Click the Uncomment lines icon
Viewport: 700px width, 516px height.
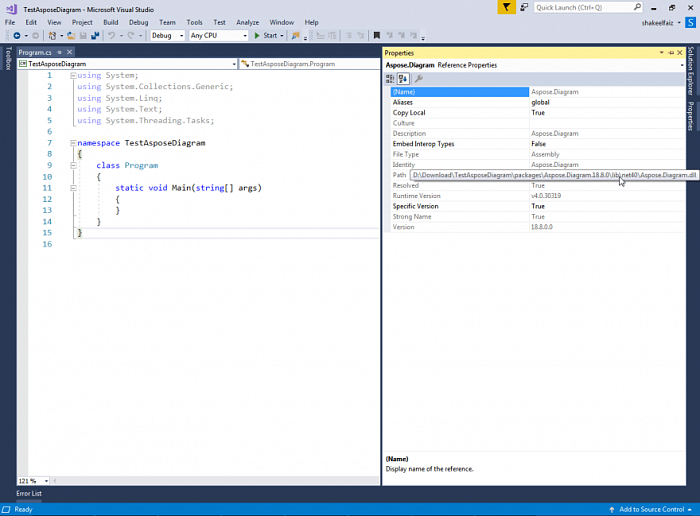pyautogui.click(x=360, y=35)
